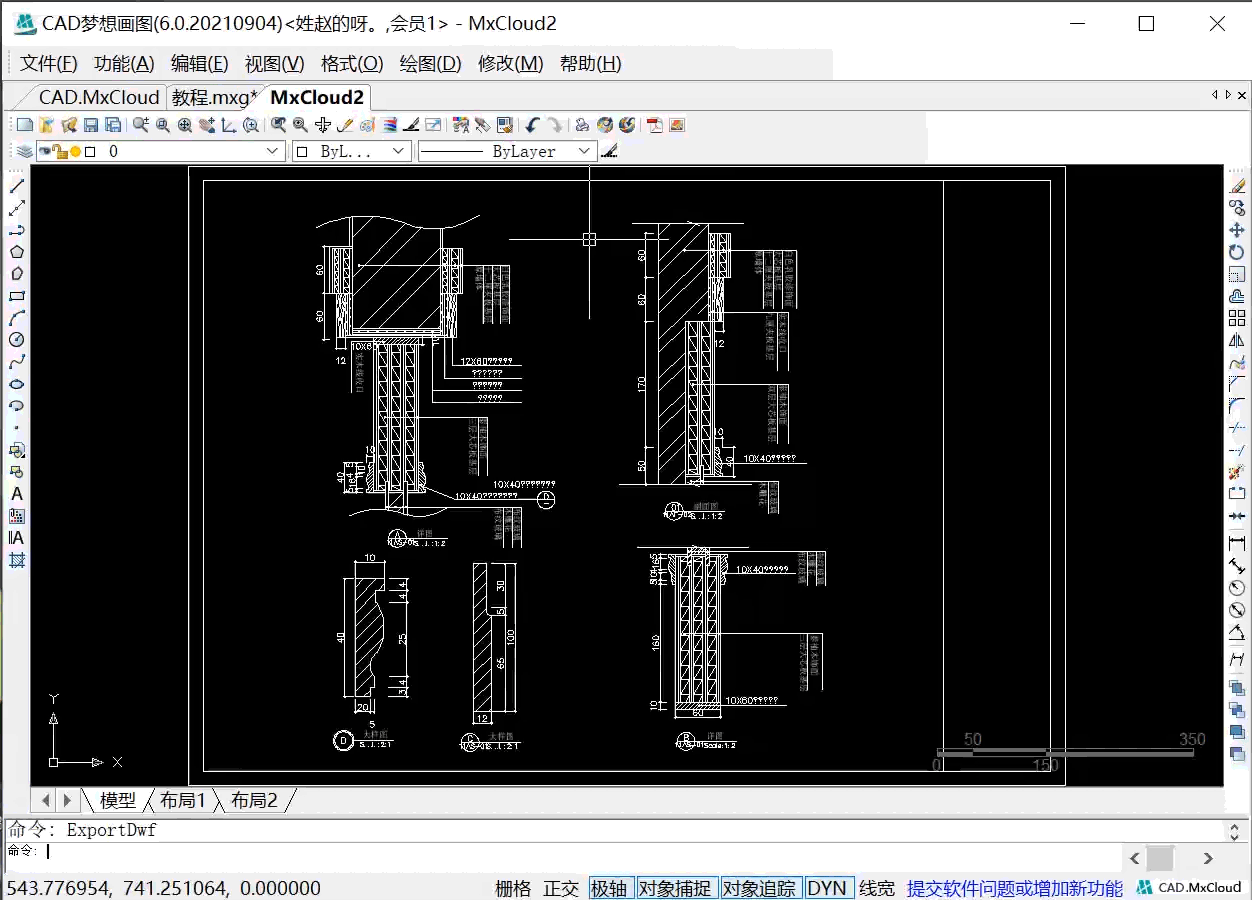Image resolution: width=1252 pixels, height=900 pixels.
Task: Toggle 对象捕捉 object snap
Action: pos(675,888)
